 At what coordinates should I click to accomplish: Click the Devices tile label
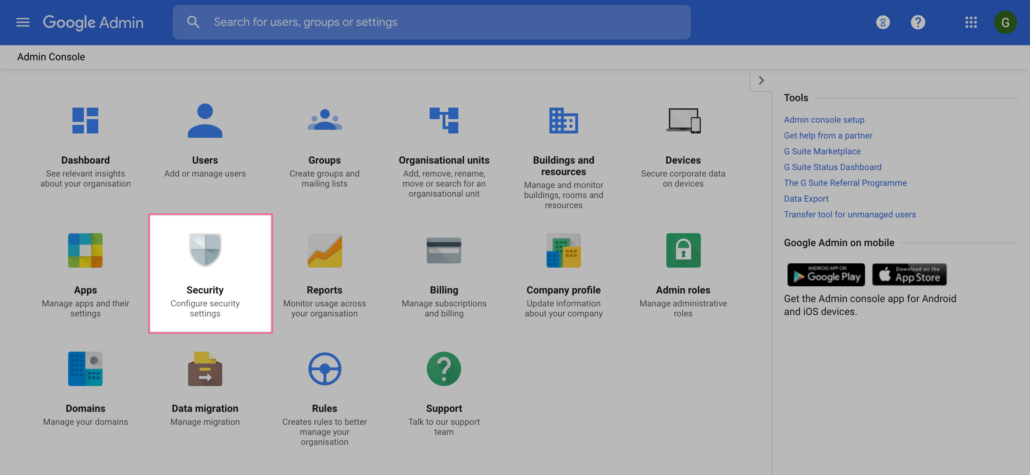(x=683, y=160)
